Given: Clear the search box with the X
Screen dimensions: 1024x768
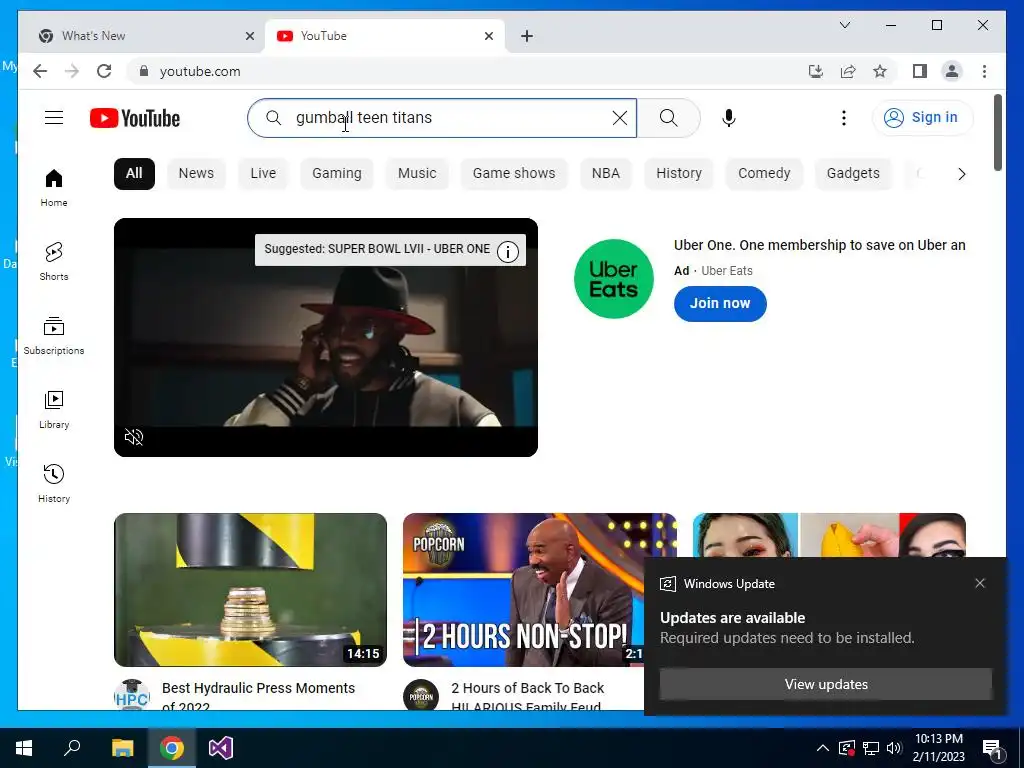Looking at the screenshot, I should (620, 118).
